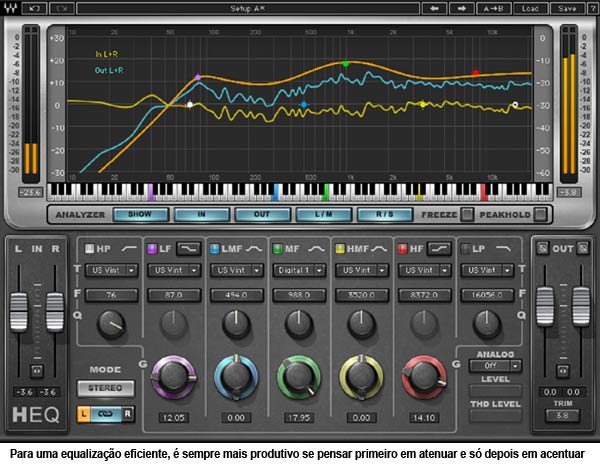Select analyzer R / S button
Image resolution: width=600 pixels, height=465 pixels.
tap(385, 214)
